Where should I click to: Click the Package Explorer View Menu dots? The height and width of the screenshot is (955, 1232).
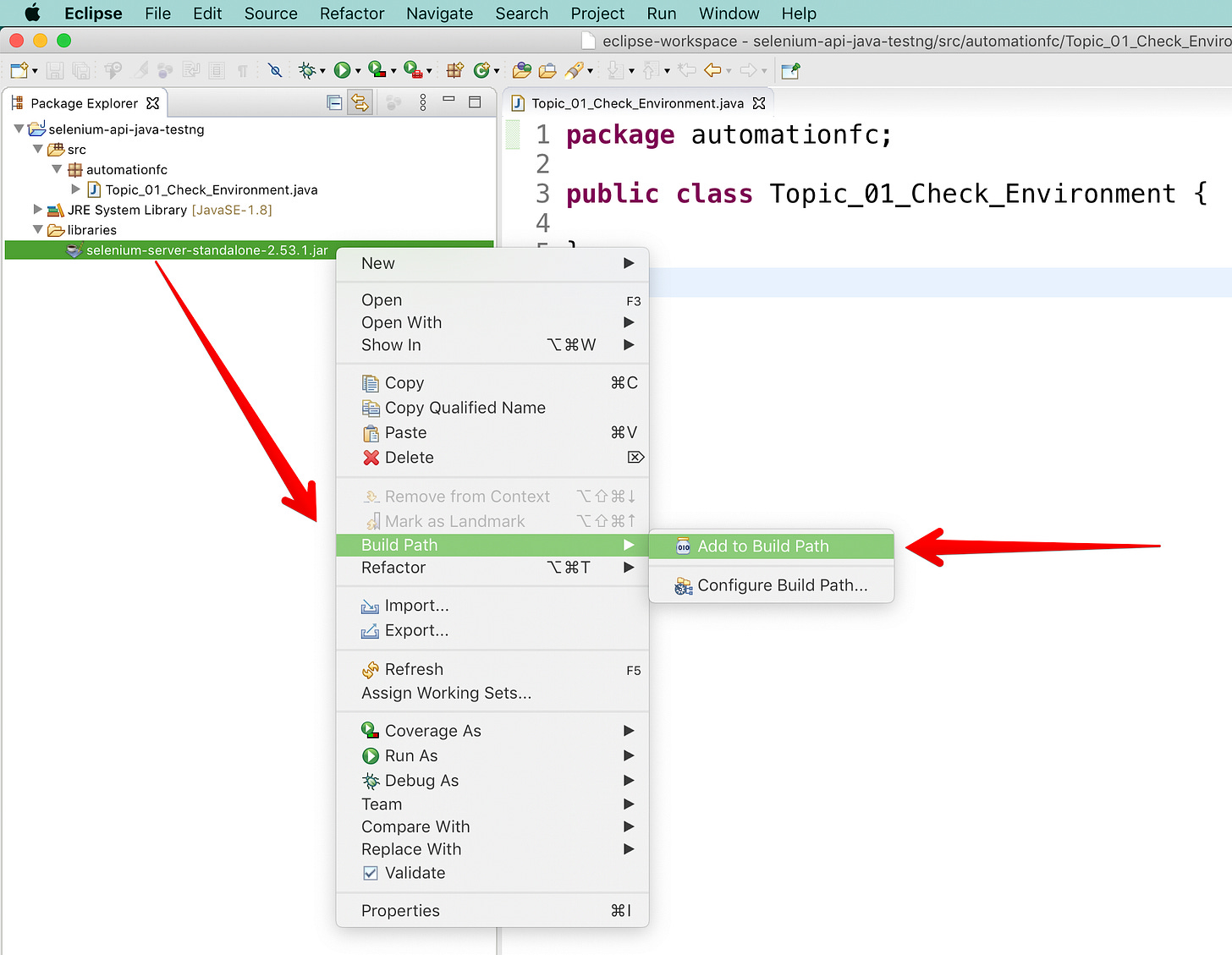click(x=423, y=103)
